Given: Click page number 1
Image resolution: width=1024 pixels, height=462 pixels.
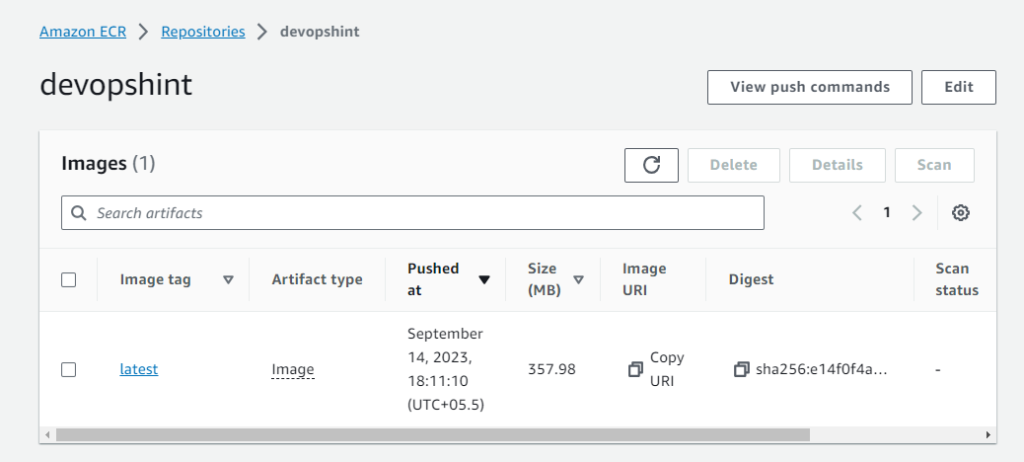Looking at the screenshot, I should pos(887,212).
